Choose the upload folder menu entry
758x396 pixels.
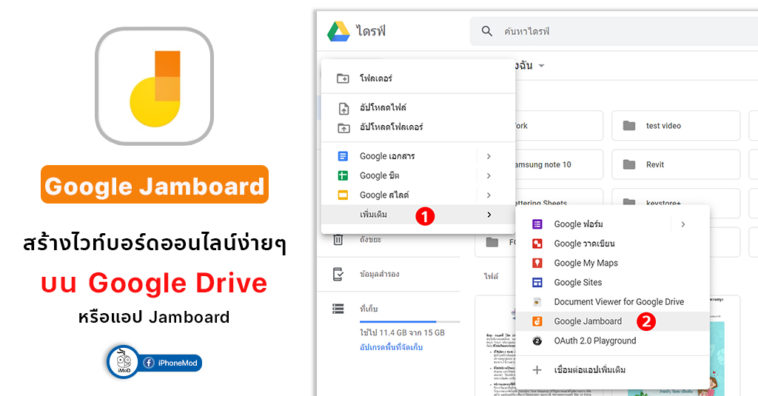[x=418, y=127]
